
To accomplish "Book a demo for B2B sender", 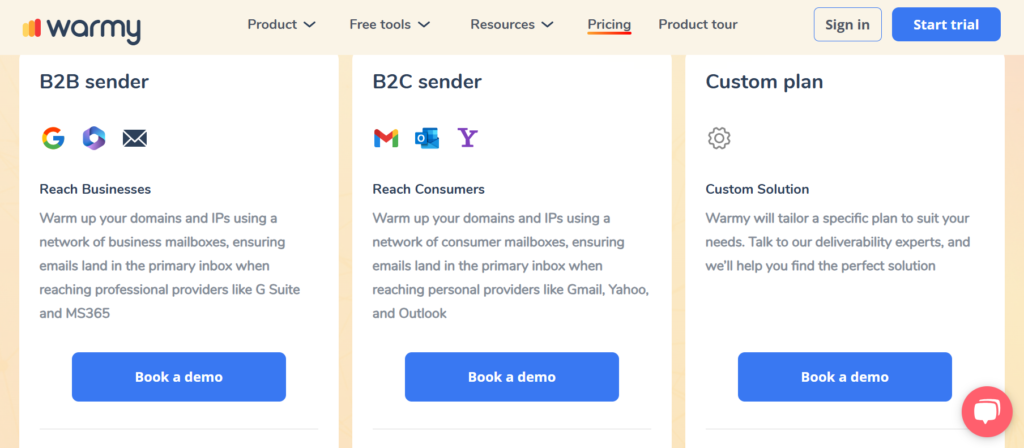I will point(179,377).
